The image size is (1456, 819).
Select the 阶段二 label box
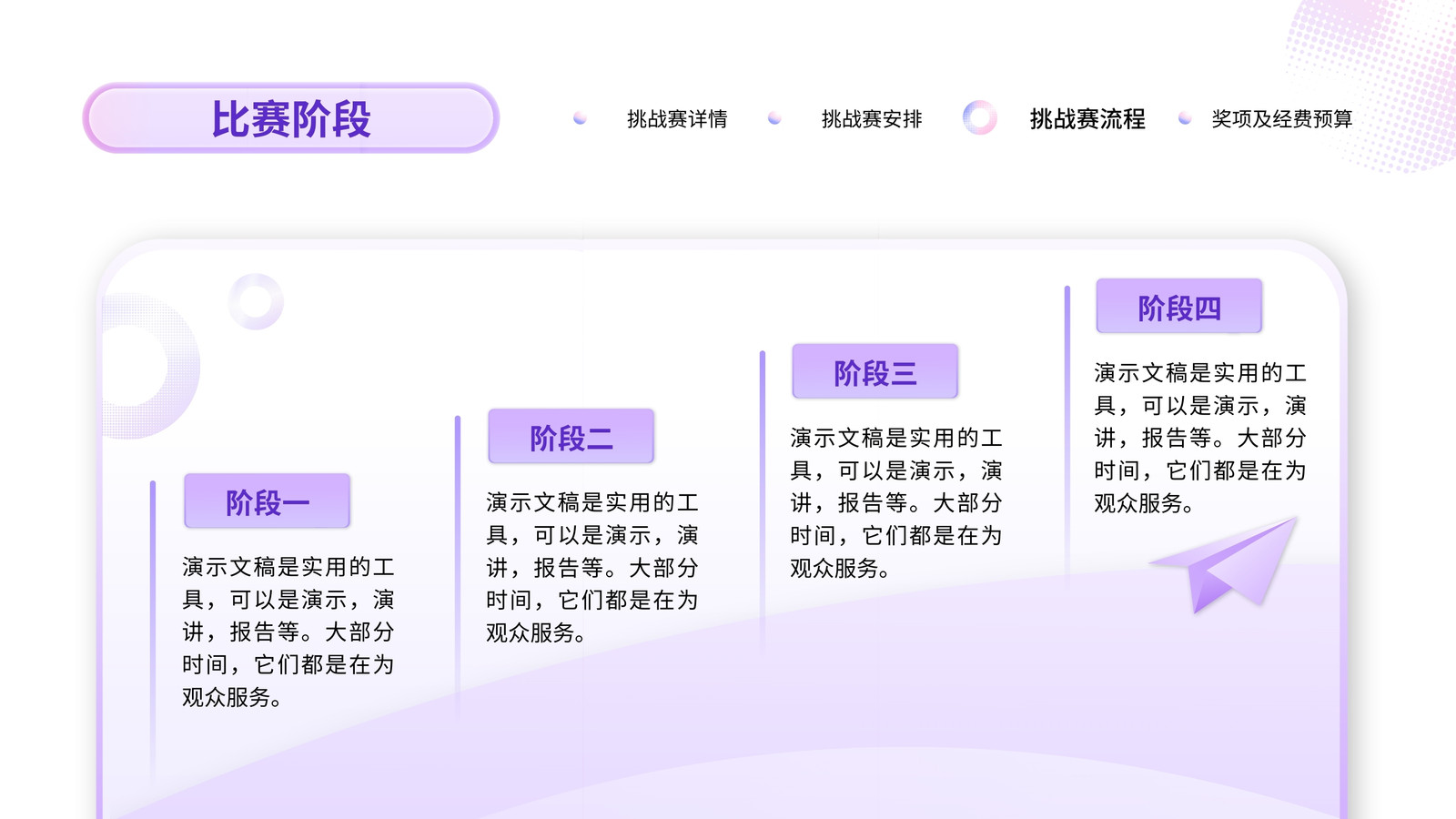tap(571, 437)
